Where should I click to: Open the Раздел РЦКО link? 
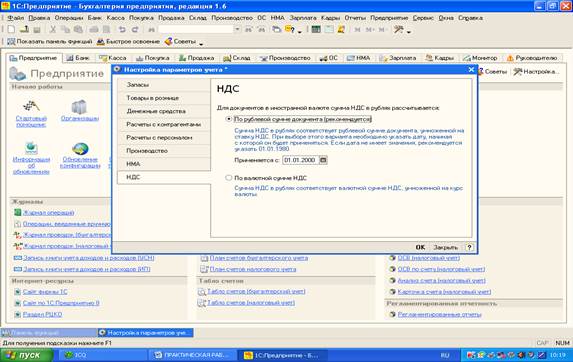pos(42,314)
